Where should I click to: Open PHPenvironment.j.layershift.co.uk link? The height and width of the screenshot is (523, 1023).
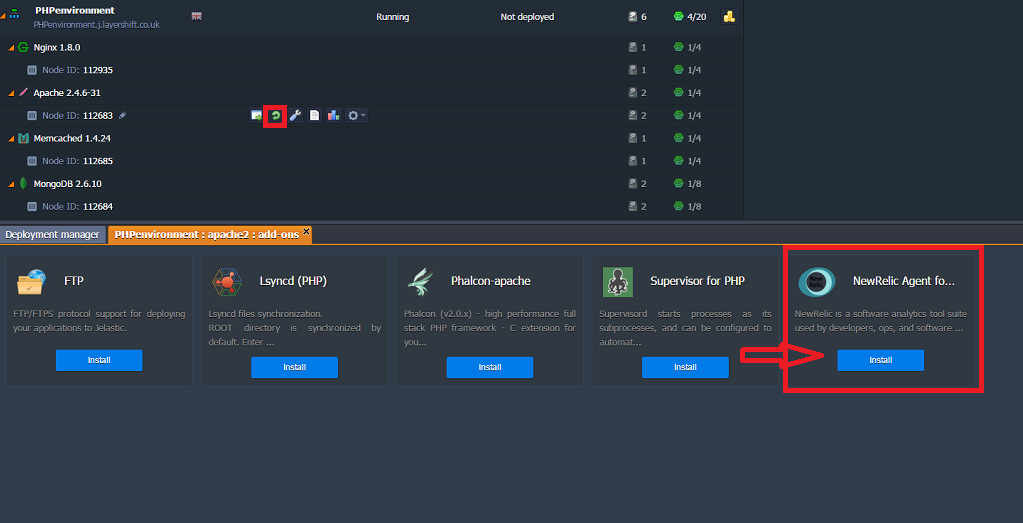[x=97, y=25]
